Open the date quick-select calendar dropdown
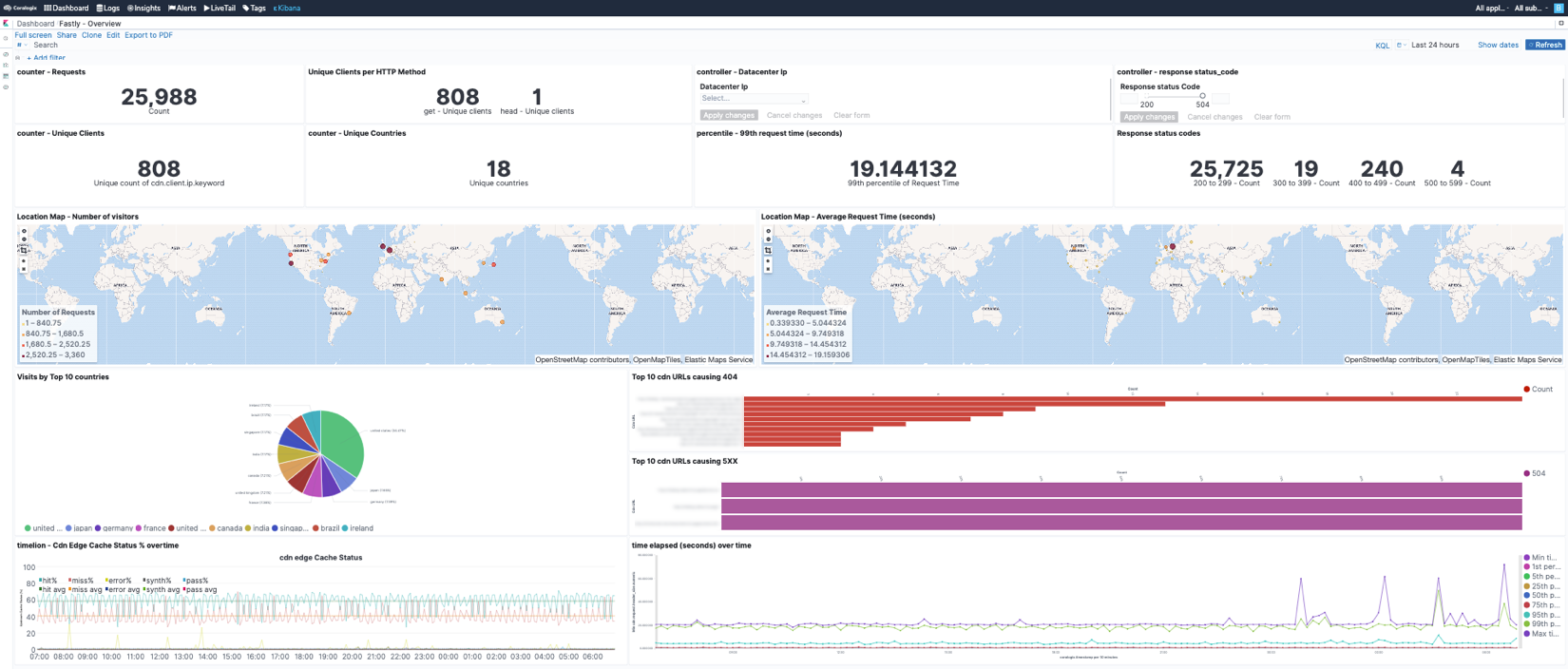 click(x=1401, y=45)
